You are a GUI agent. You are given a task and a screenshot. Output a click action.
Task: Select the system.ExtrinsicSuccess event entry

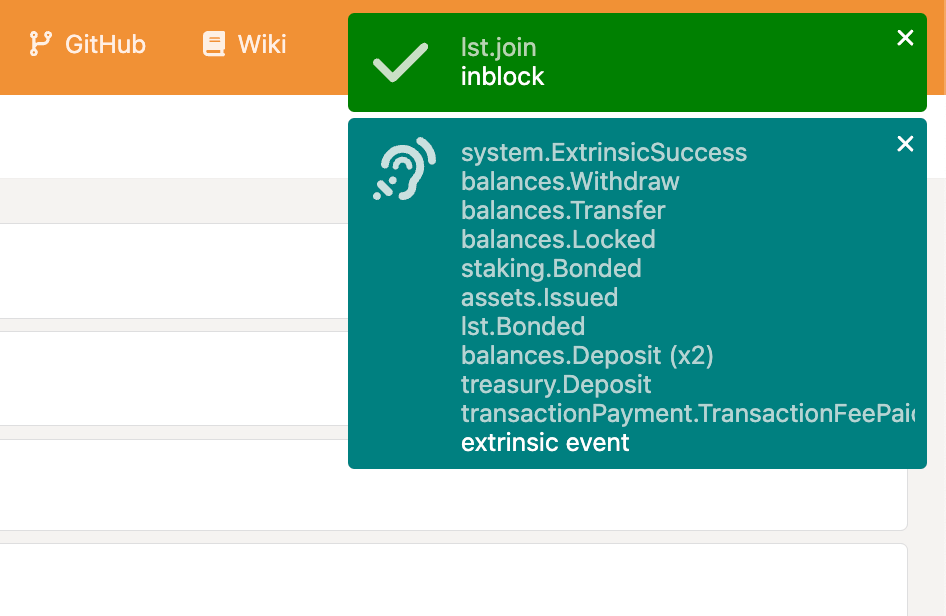pos(603,153)
